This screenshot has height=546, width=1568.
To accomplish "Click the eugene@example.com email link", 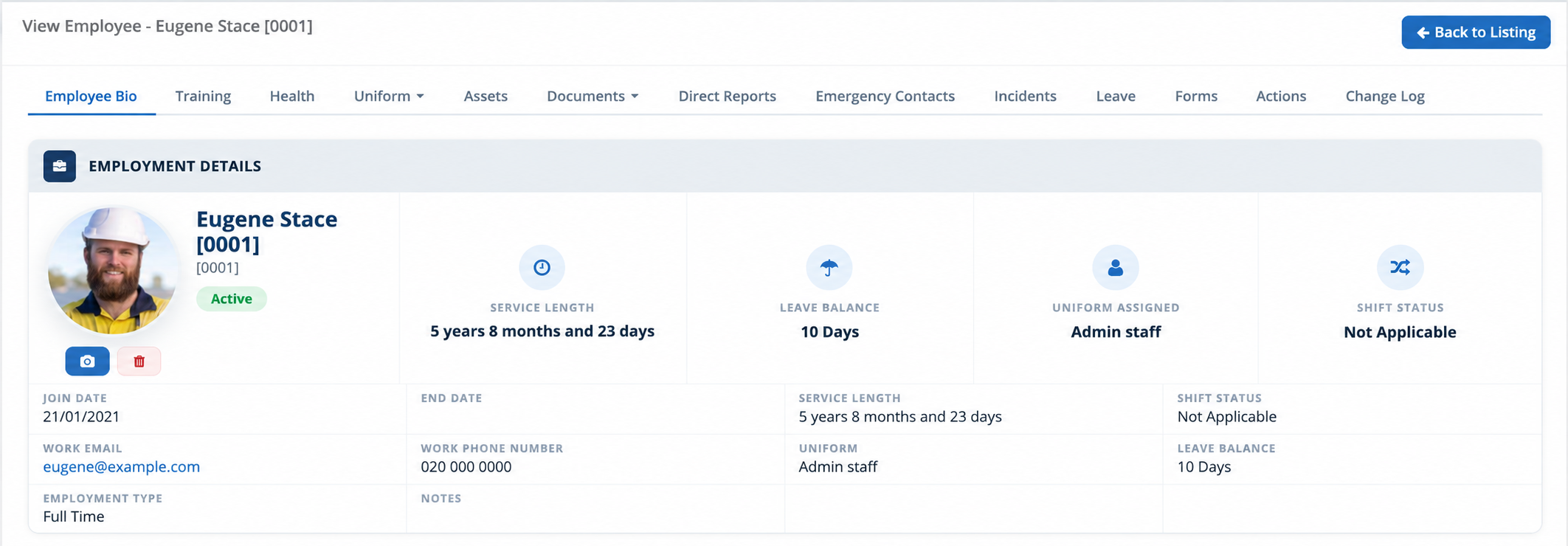I will 122,466.
